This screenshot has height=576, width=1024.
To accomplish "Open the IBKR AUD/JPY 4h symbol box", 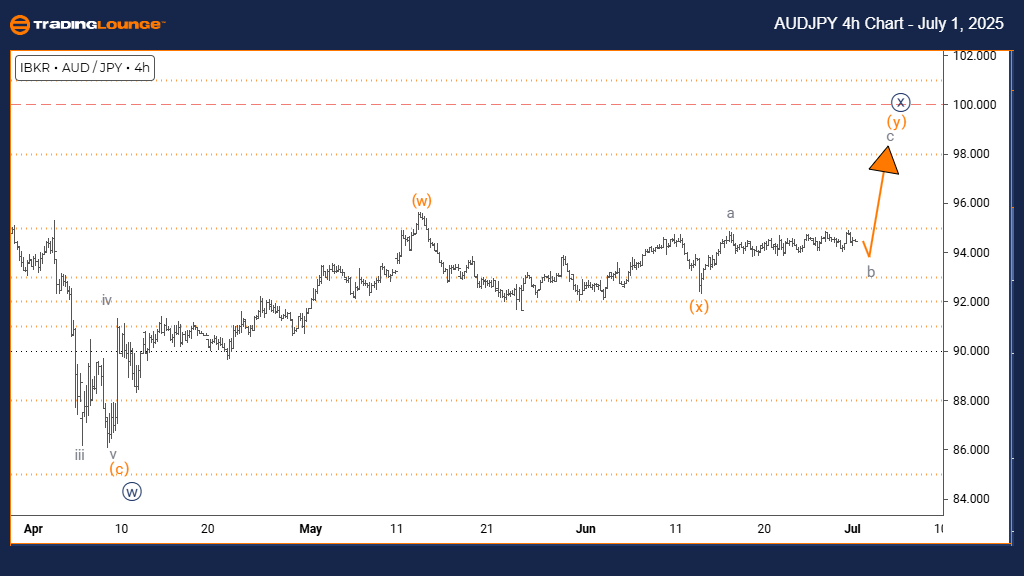I will (x=84, y=68).
